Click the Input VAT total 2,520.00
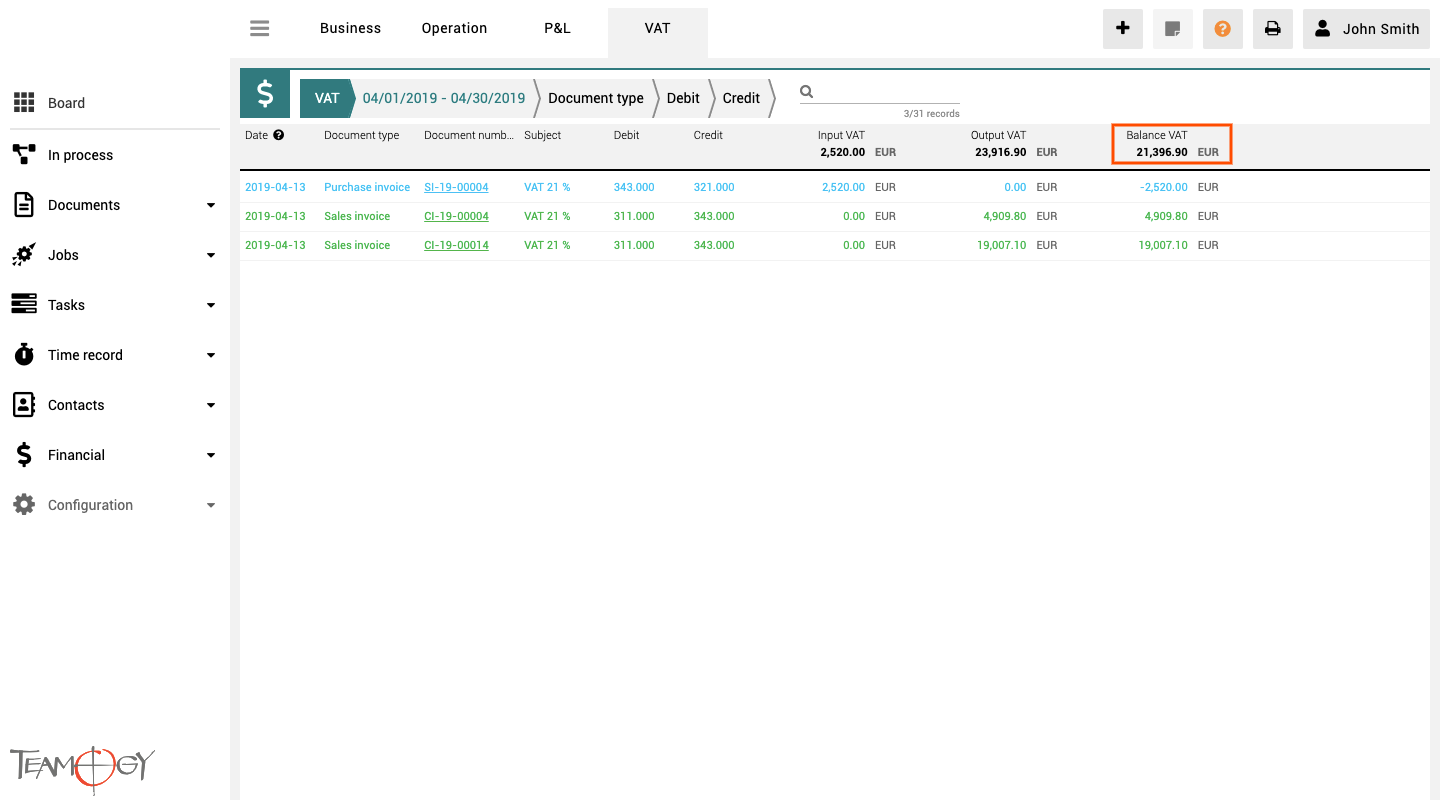The width and height of the screenshot is (1440, 800). (842, 153)
